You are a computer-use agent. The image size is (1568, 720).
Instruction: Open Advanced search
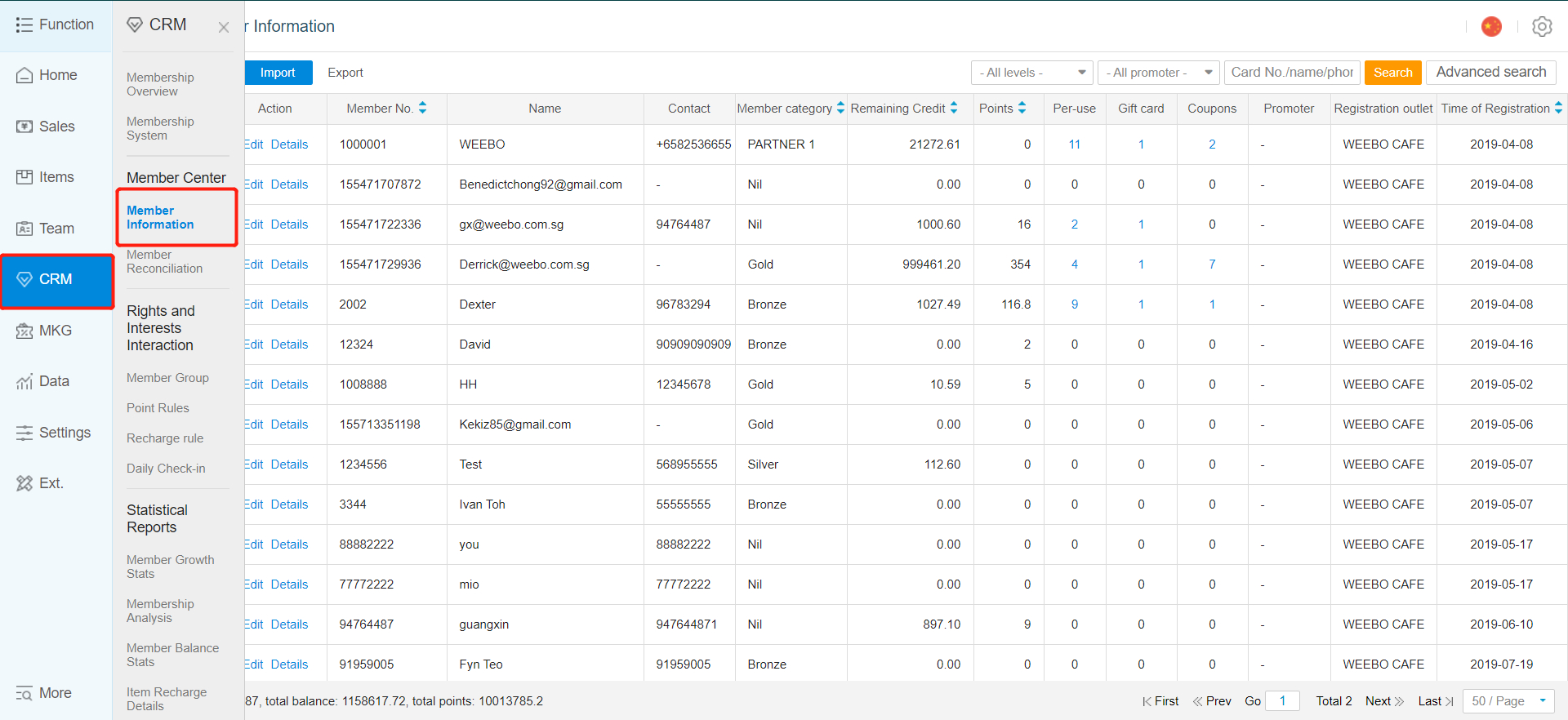(1490, 72)
